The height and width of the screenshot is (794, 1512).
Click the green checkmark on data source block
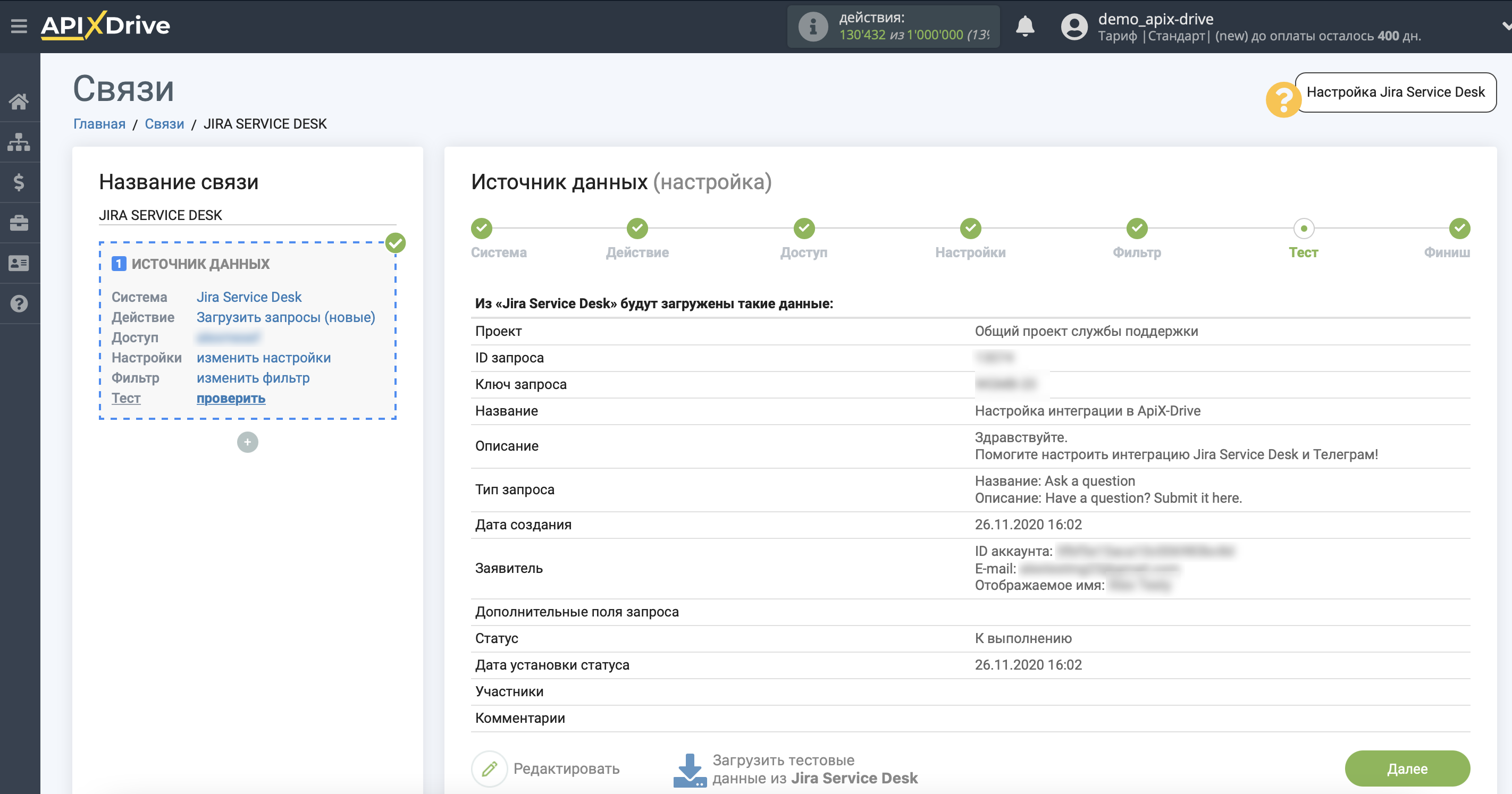tap(396, 243)
